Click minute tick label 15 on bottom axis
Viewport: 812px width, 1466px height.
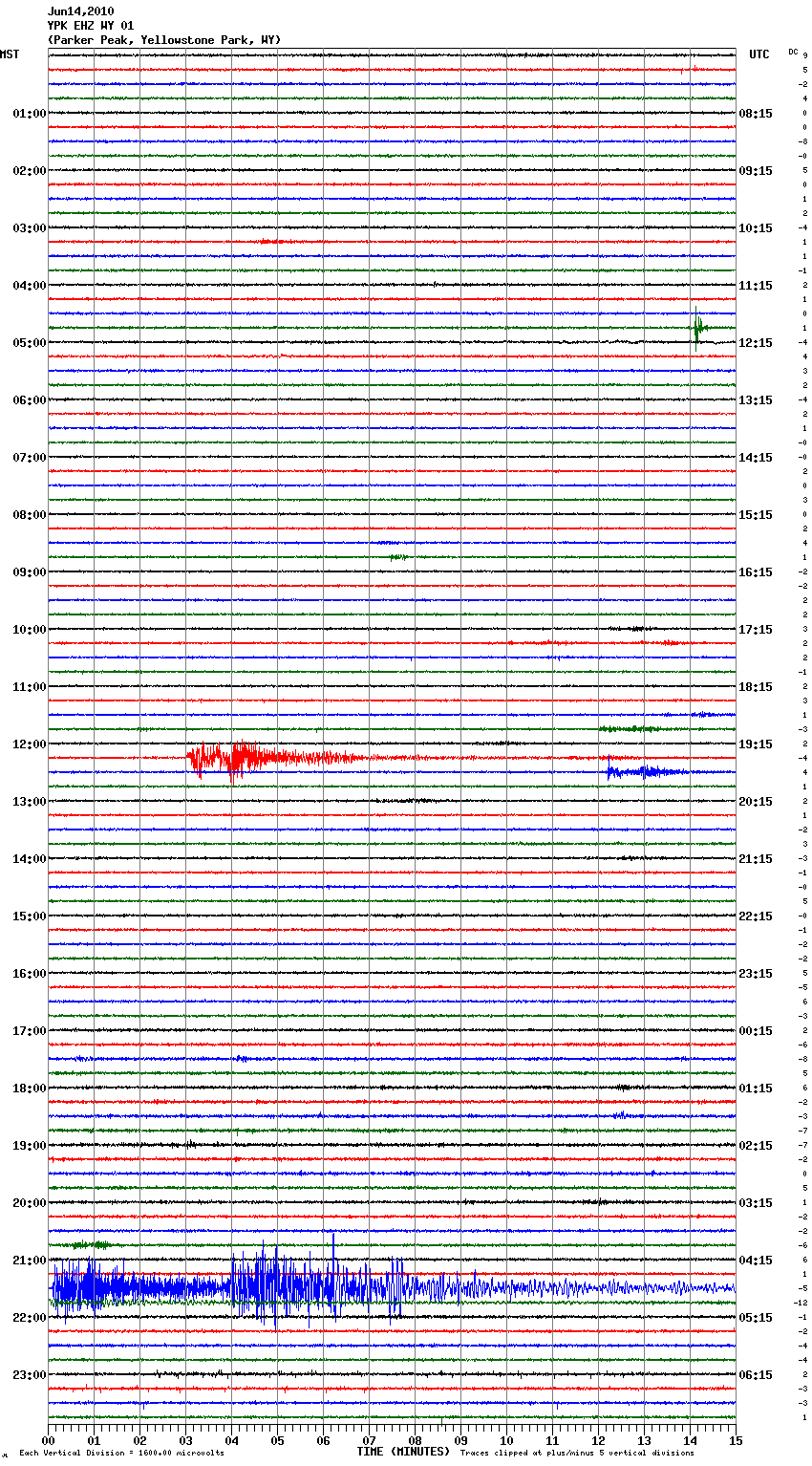pos(735,1439)
